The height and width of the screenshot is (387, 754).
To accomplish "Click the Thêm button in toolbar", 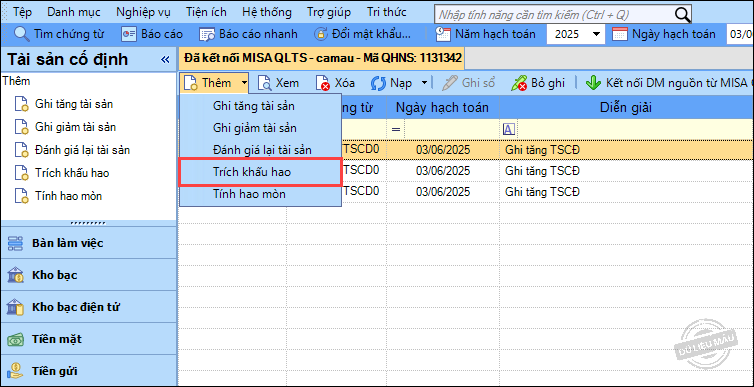I will pyautogui.click(x=209, y=83).
